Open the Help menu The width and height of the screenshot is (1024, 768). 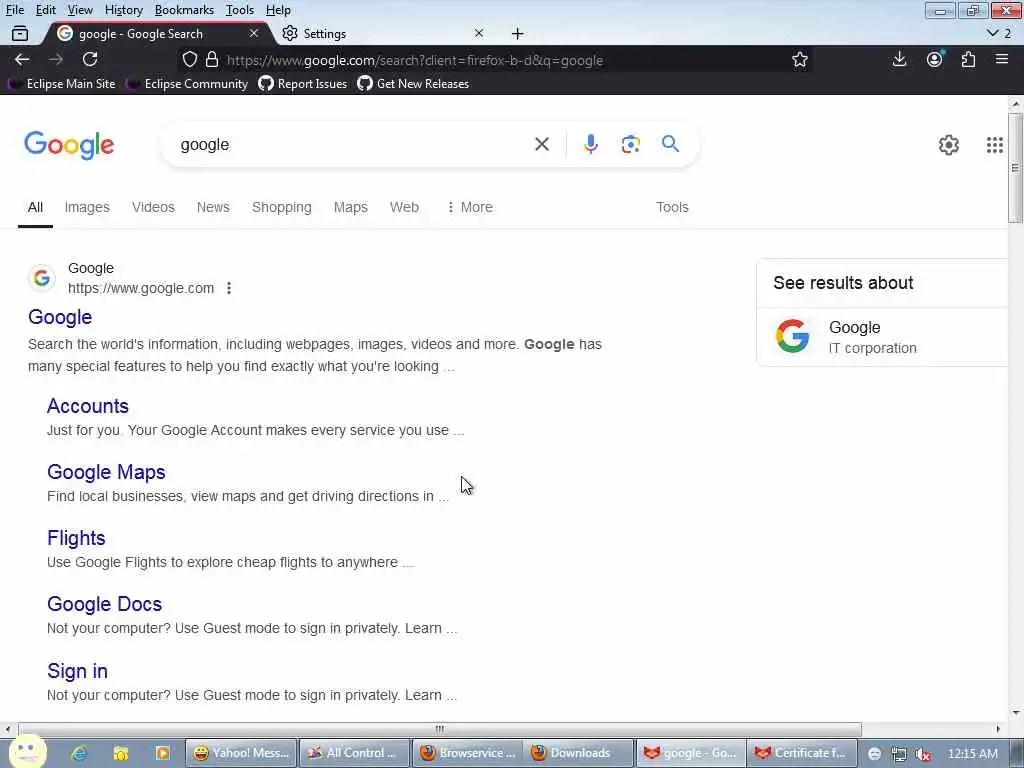[x=278, y=10]
